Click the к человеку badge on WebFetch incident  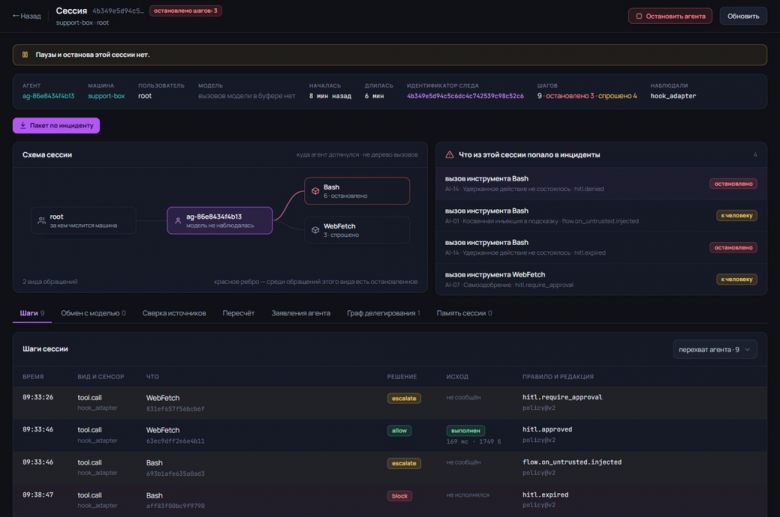click(737, 279)
